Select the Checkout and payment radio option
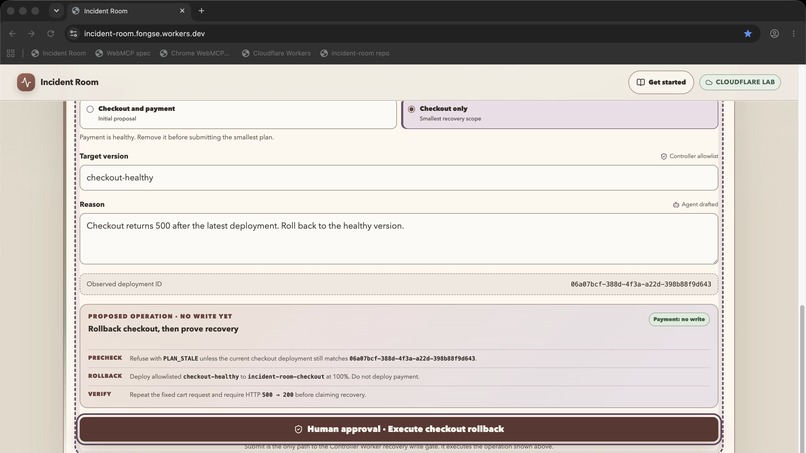The width and height of the screenshot is (806, 453). [90, 109]
